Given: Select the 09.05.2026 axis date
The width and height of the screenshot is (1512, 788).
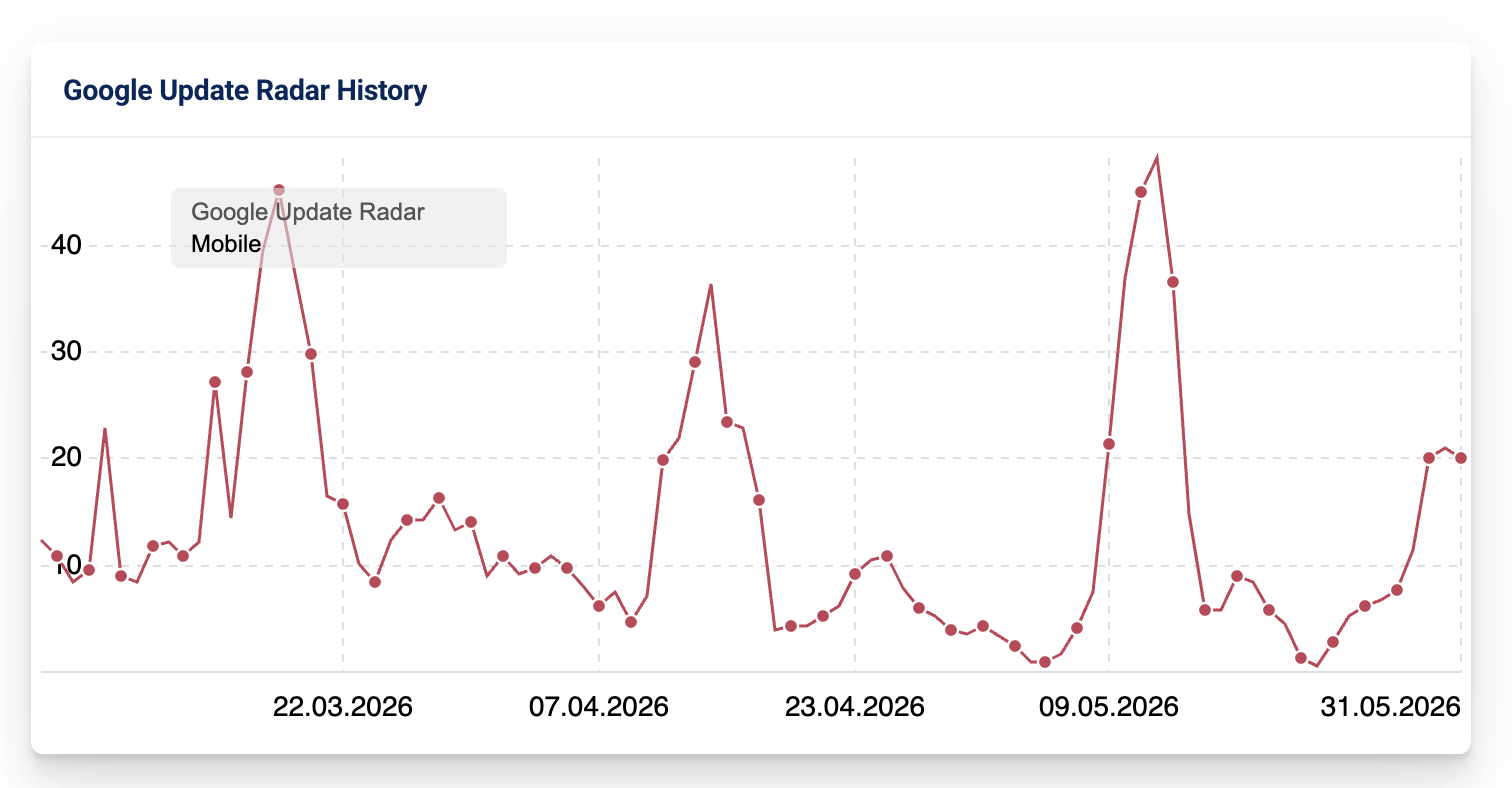Looking at the screenshot, I should pyautogui.click(x=1109, y=707).
